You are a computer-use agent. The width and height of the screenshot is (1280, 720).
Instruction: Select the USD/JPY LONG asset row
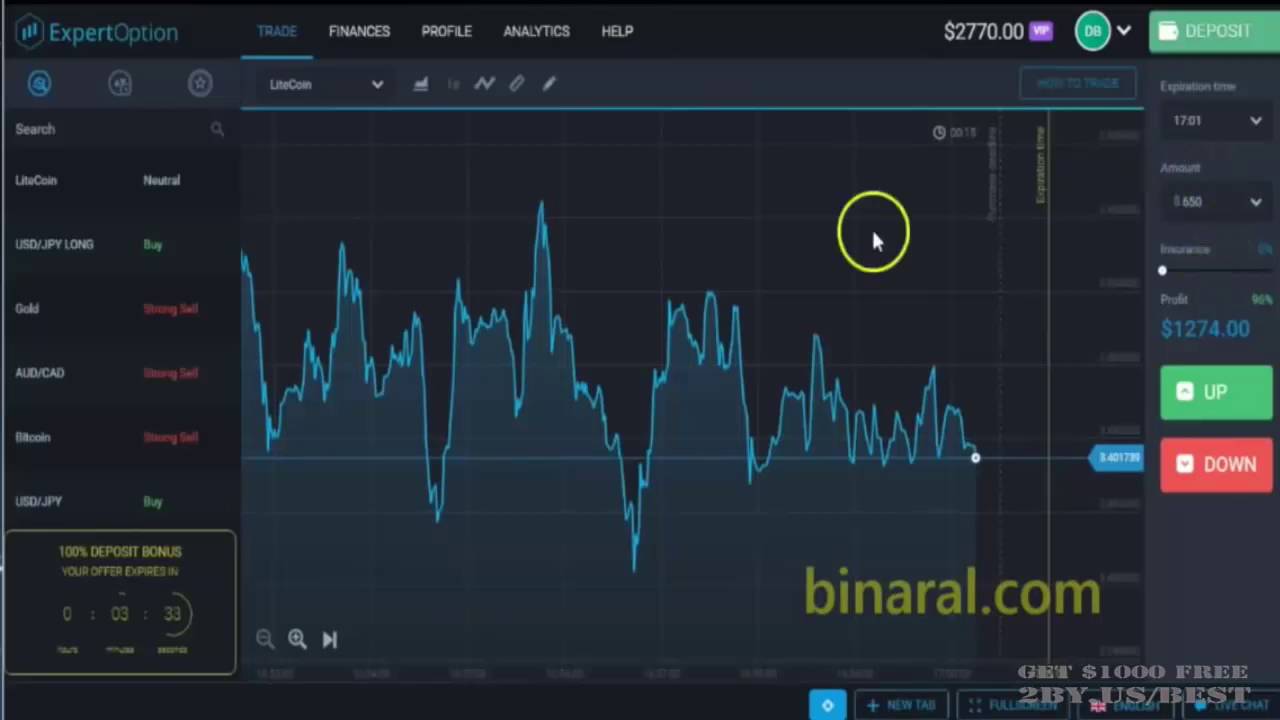coord(120,244)
